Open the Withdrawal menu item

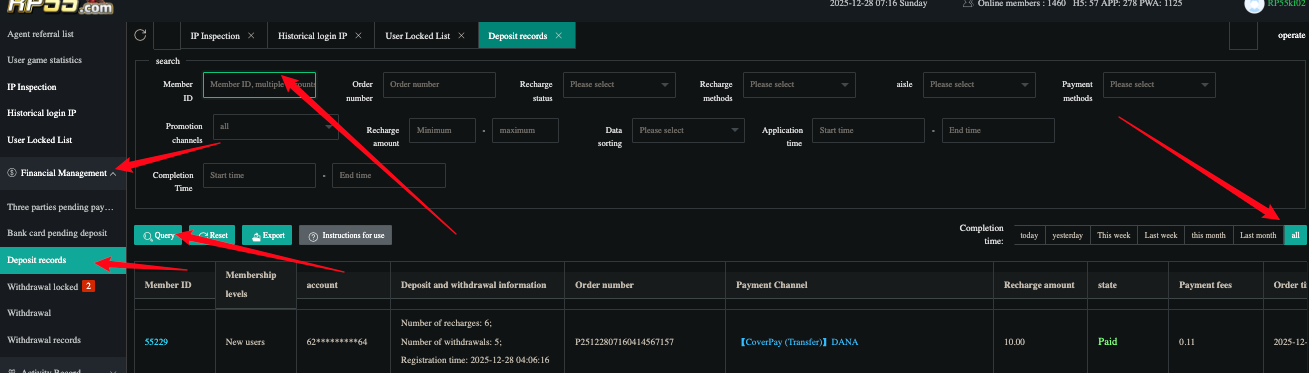pyautogui.click(x=64, y=313)
